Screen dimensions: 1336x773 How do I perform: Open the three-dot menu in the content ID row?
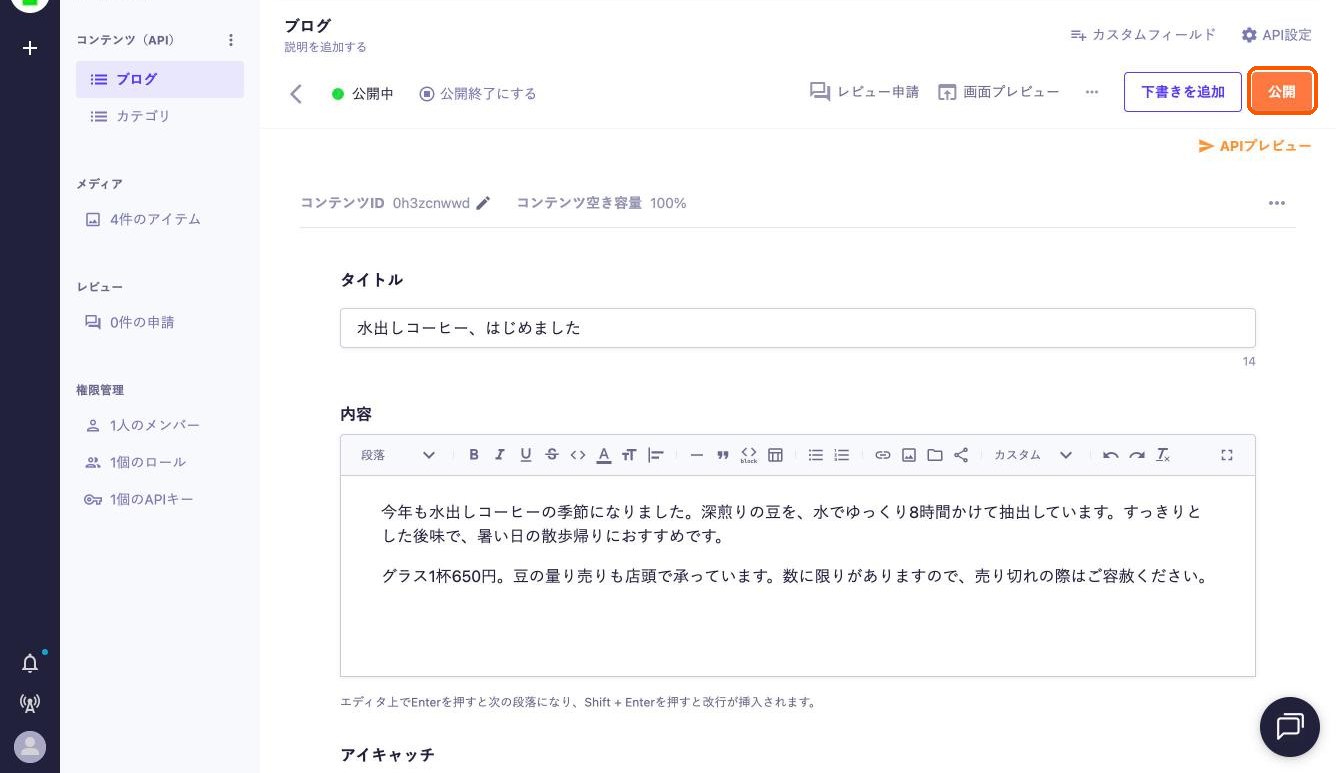(x=1277, y=203)
